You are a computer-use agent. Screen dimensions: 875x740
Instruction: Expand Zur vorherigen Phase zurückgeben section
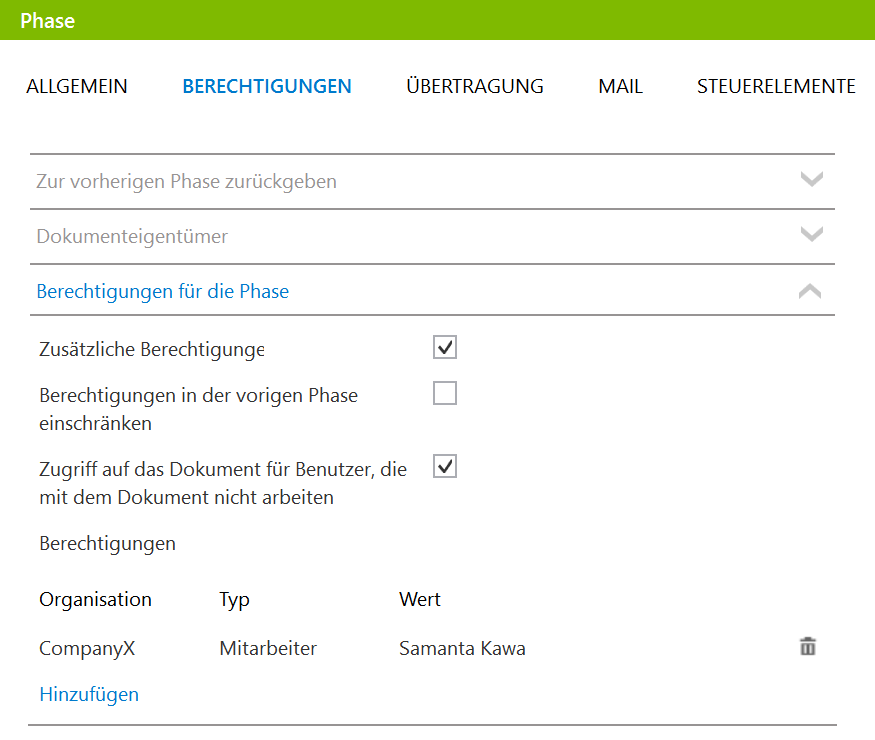point(432,181)
